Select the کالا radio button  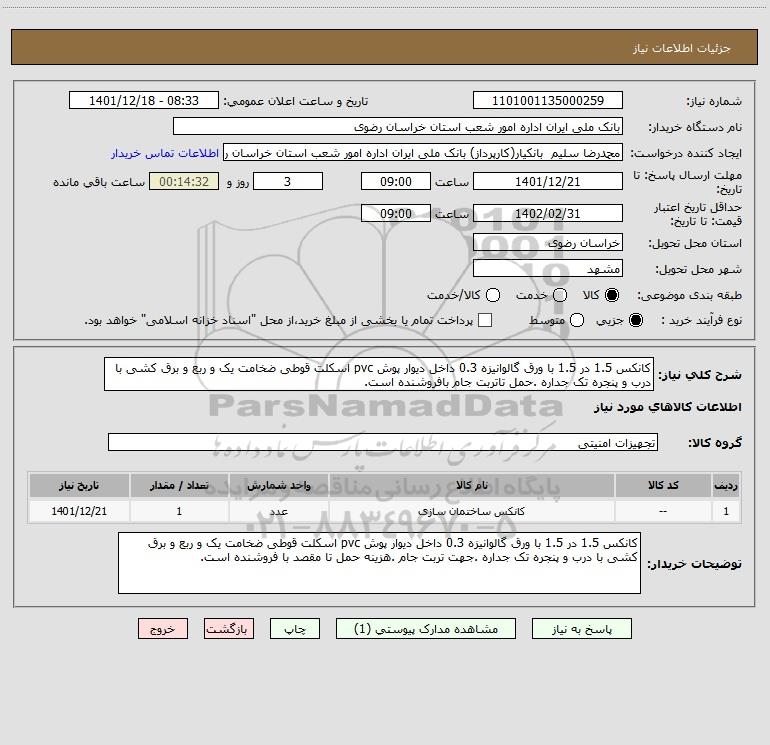coord(612,295)
